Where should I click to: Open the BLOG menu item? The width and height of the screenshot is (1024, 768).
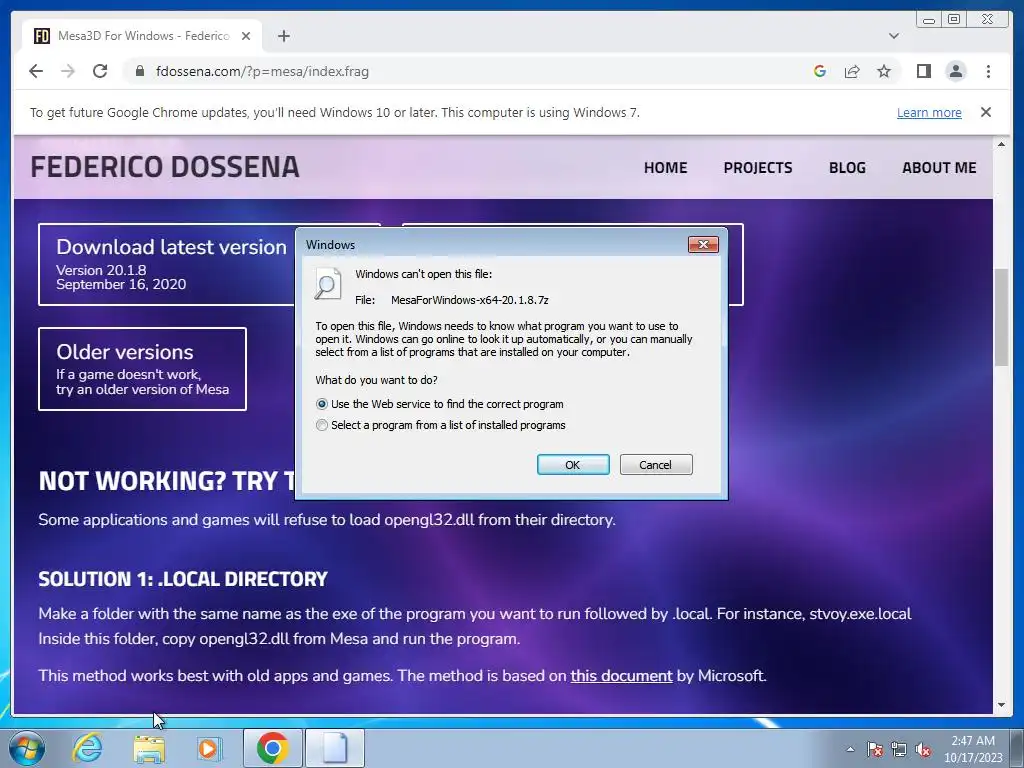tap(847, 168)
